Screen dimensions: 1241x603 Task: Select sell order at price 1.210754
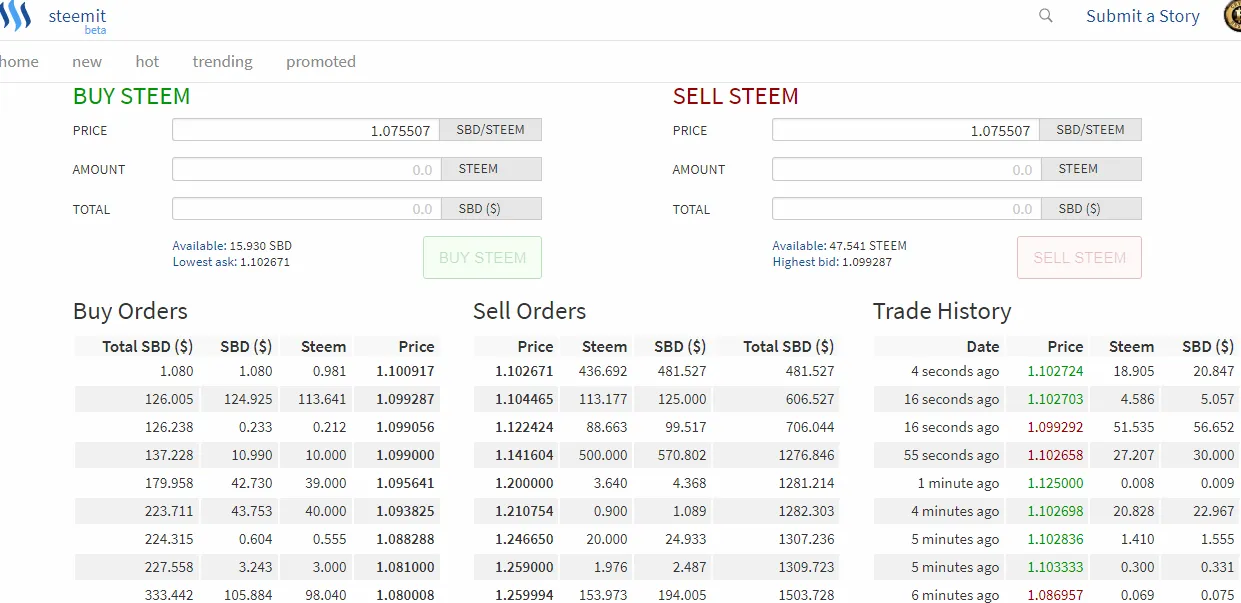click(657, 511)
